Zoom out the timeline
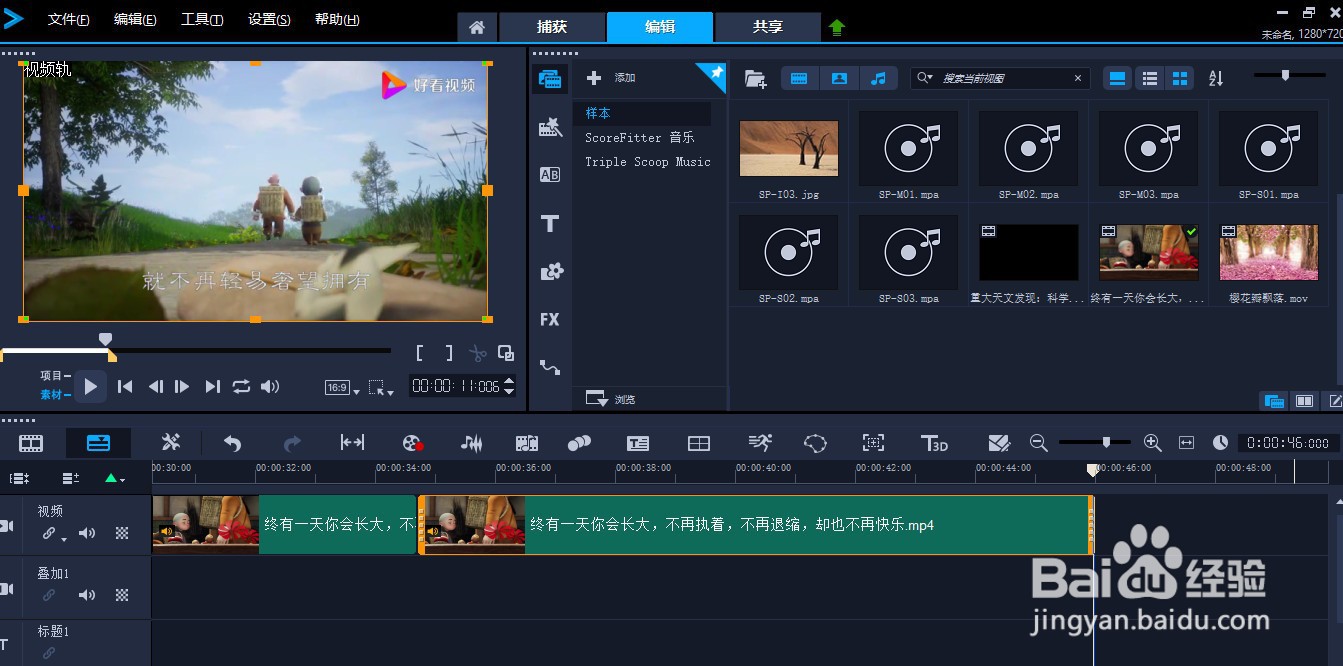 click(x=1039, y=442)
